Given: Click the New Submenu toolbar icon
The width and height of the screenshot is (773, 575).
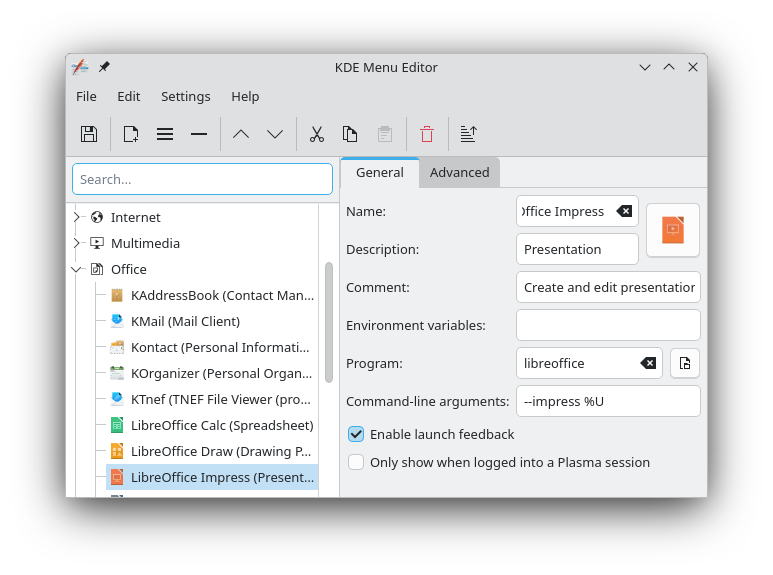Looking at the screenshot, I should 165,134.
